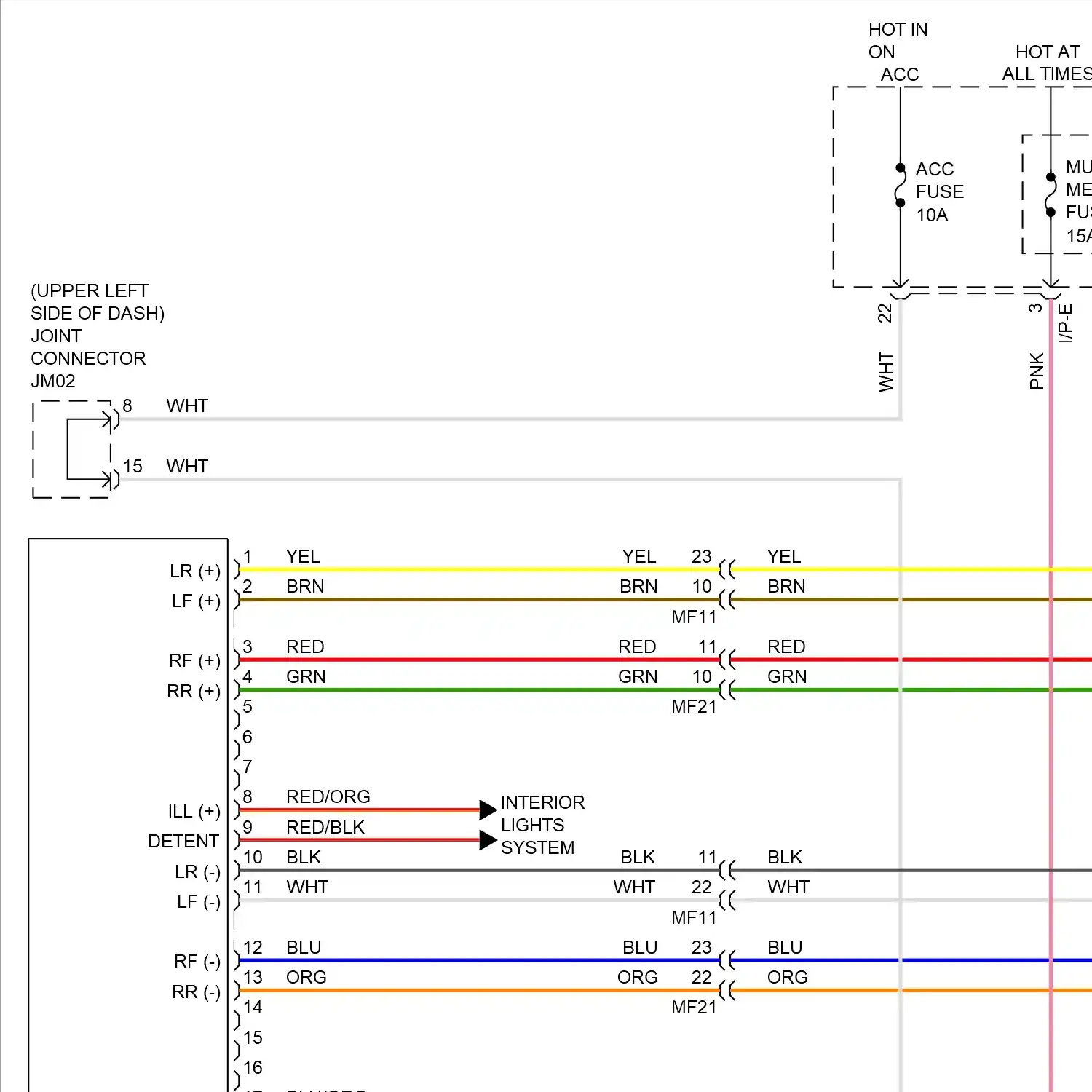Click the arrowhead on the RED/ORG wire
Viewport: 1092px width, 1092px height.
click(488, 809)
